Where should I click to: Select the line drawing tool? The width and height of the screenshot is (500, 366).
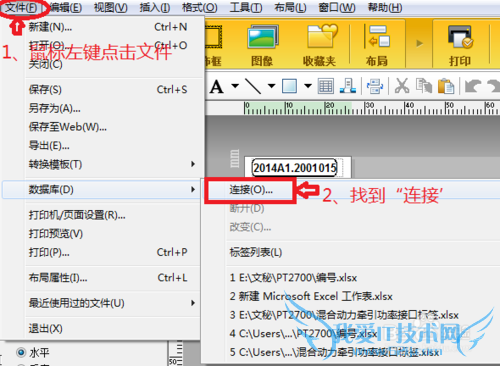click(253, 86)
